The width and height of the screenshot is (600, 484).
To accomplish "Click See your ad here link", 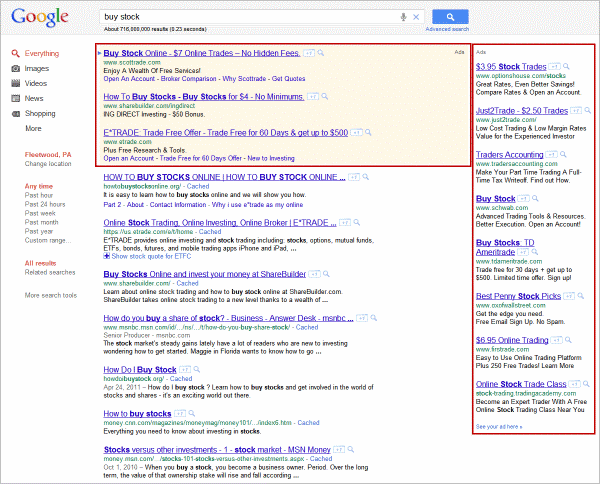I will point(499,427).
